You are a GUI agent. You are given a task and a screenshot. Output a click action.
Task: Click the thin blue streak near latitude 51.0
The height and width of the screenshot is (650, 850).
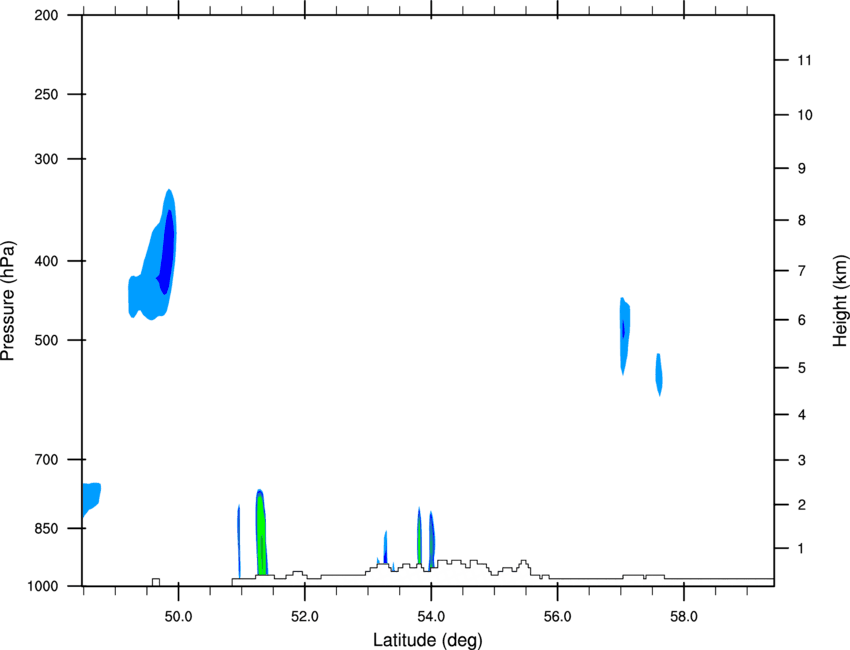239,541
